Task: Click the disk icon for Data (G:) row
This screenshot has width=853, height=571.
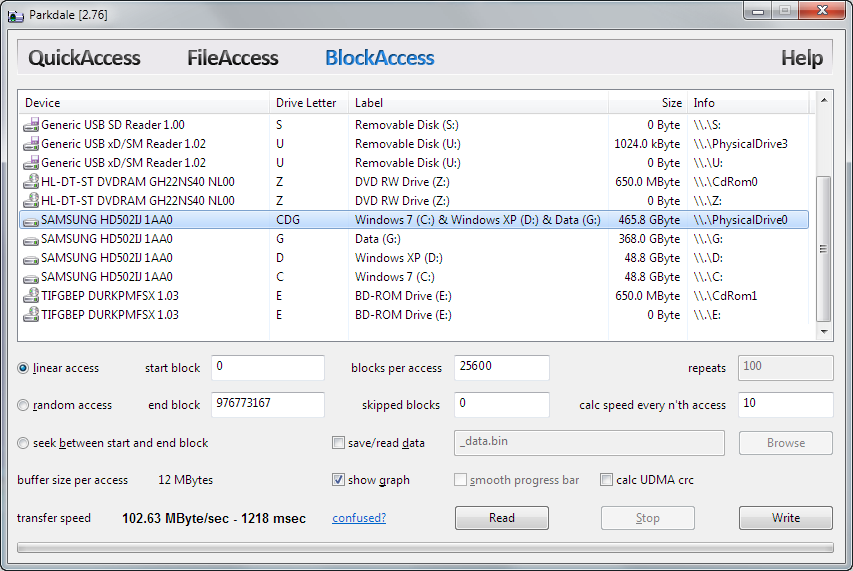Action: (32, 240)
